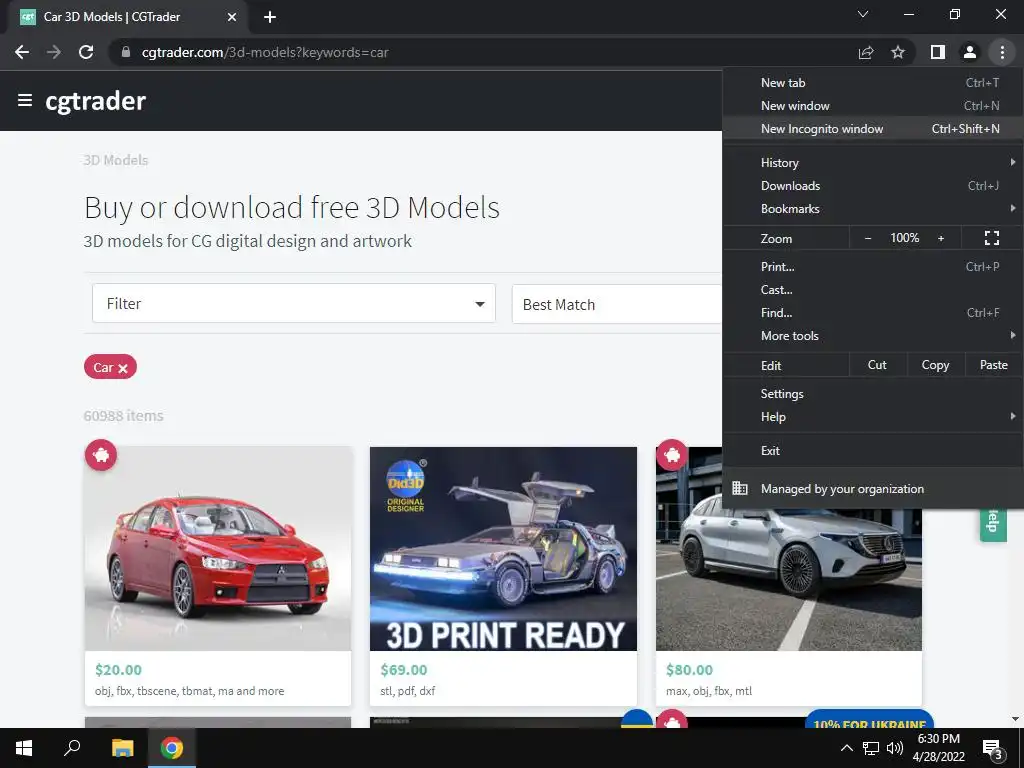Click Managed by your organization icon
The image size is (1024, 768).
pos(739,488)
